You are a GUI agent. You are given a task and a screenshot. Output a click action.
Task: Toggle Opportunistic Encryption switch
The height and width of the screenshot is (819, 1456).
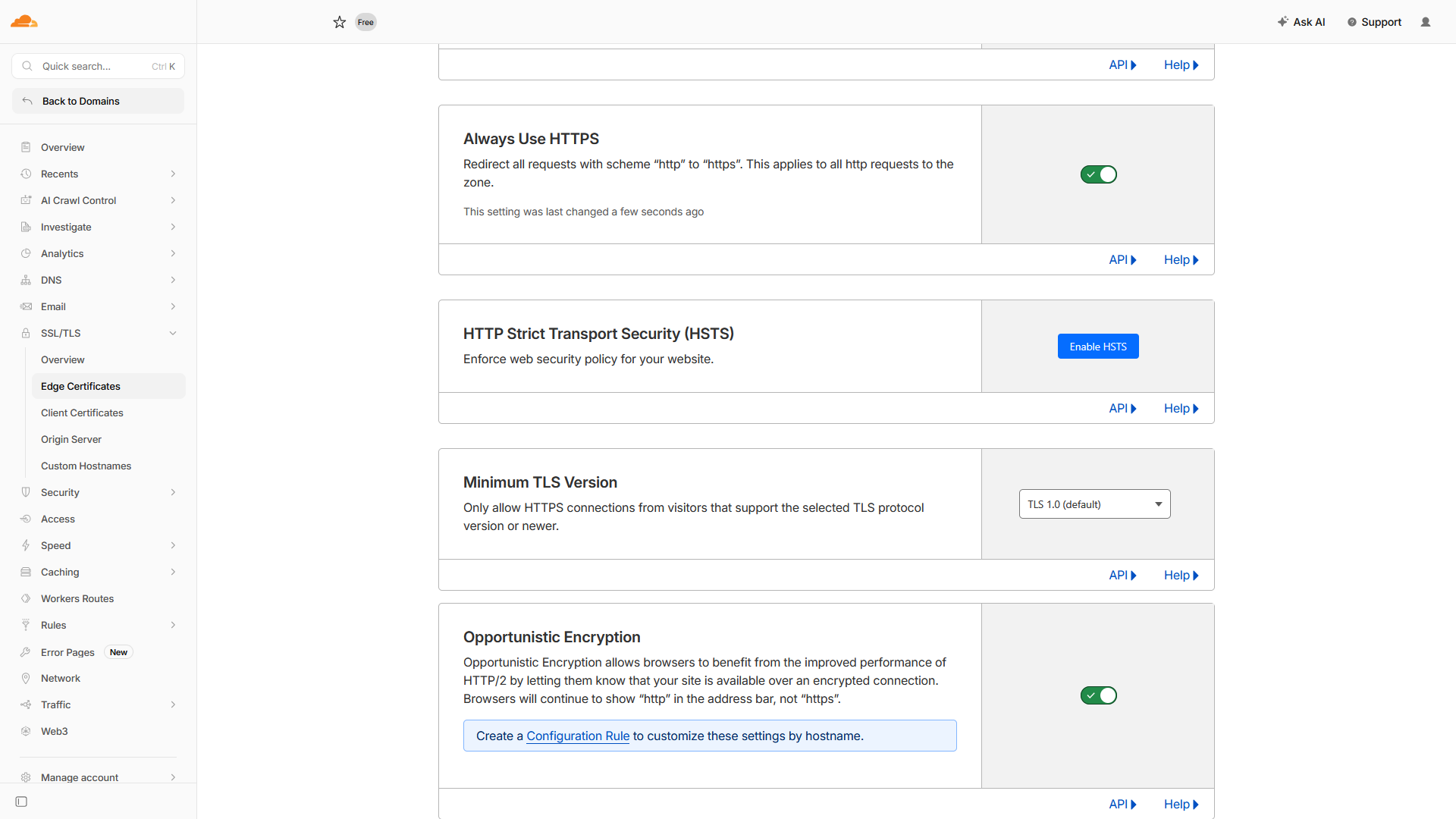(x=1098, y=695)
